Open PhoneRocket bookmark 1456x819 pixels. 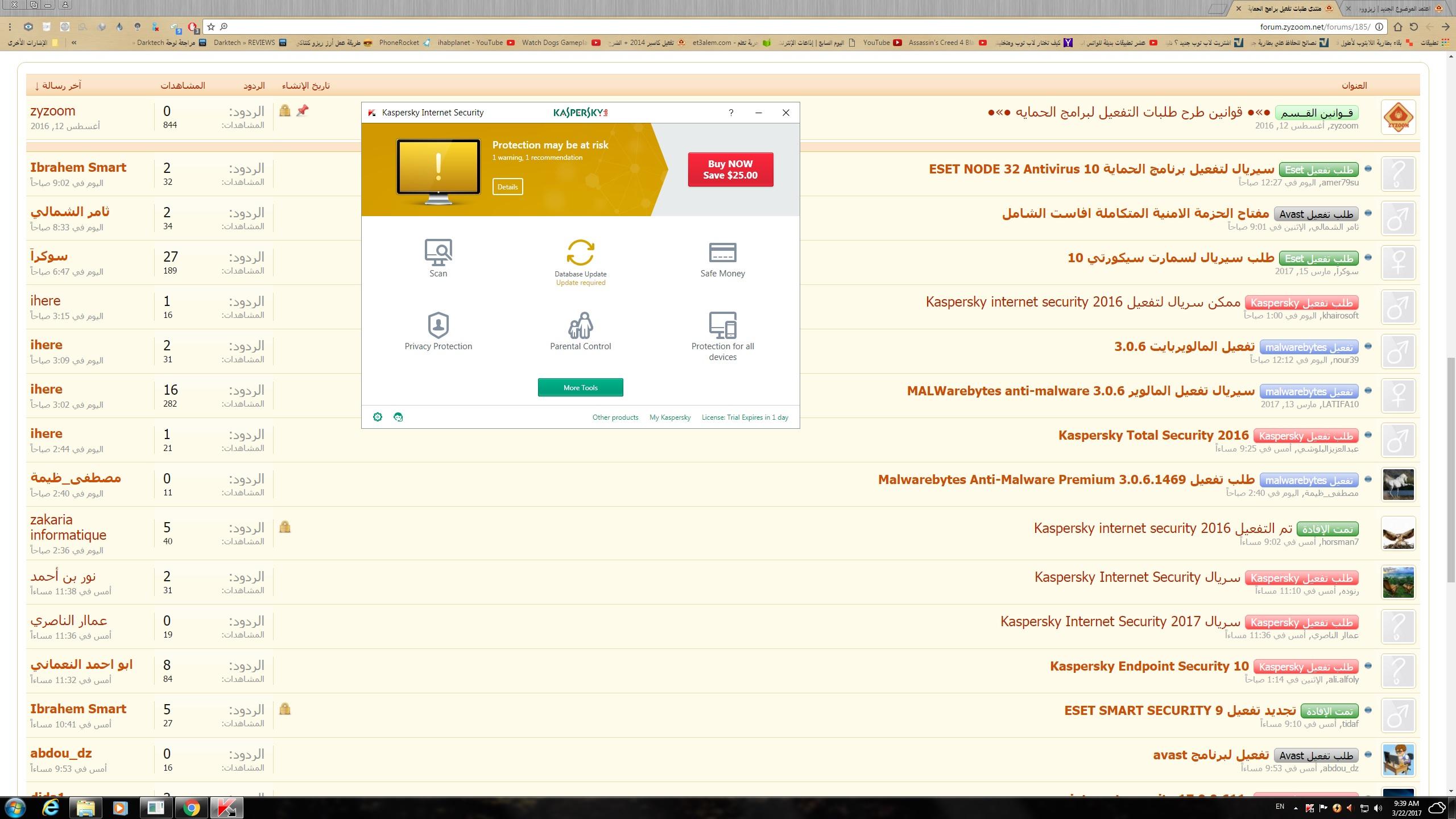pos(404,43)
